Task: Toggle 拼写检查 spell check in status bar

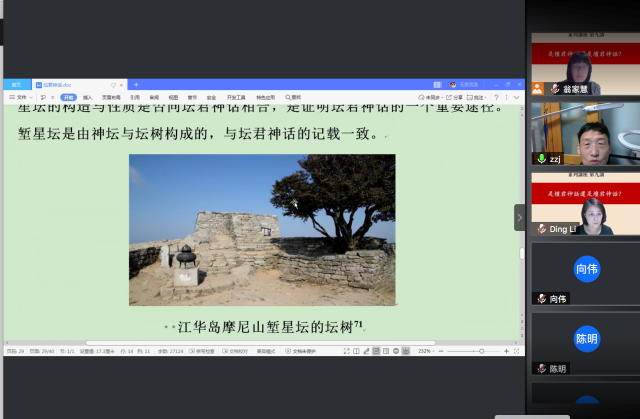Action: click(x=202, y=351)
